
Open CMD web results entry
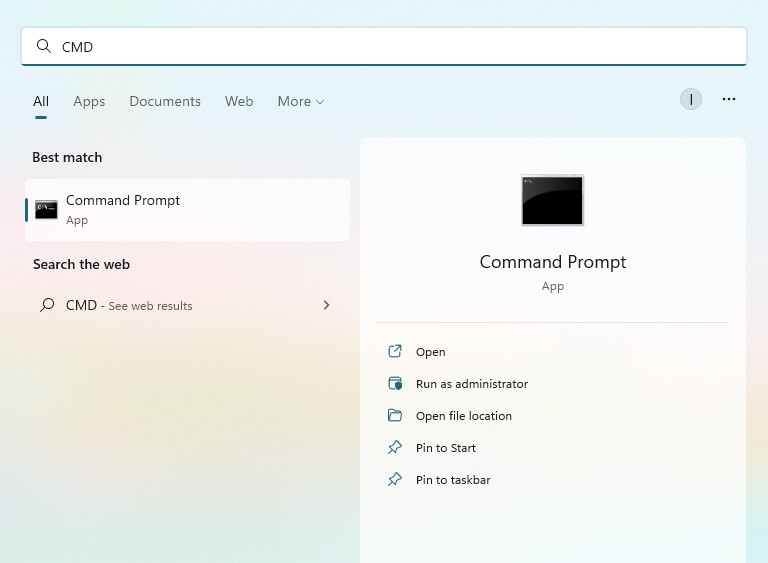pos(188,305)
